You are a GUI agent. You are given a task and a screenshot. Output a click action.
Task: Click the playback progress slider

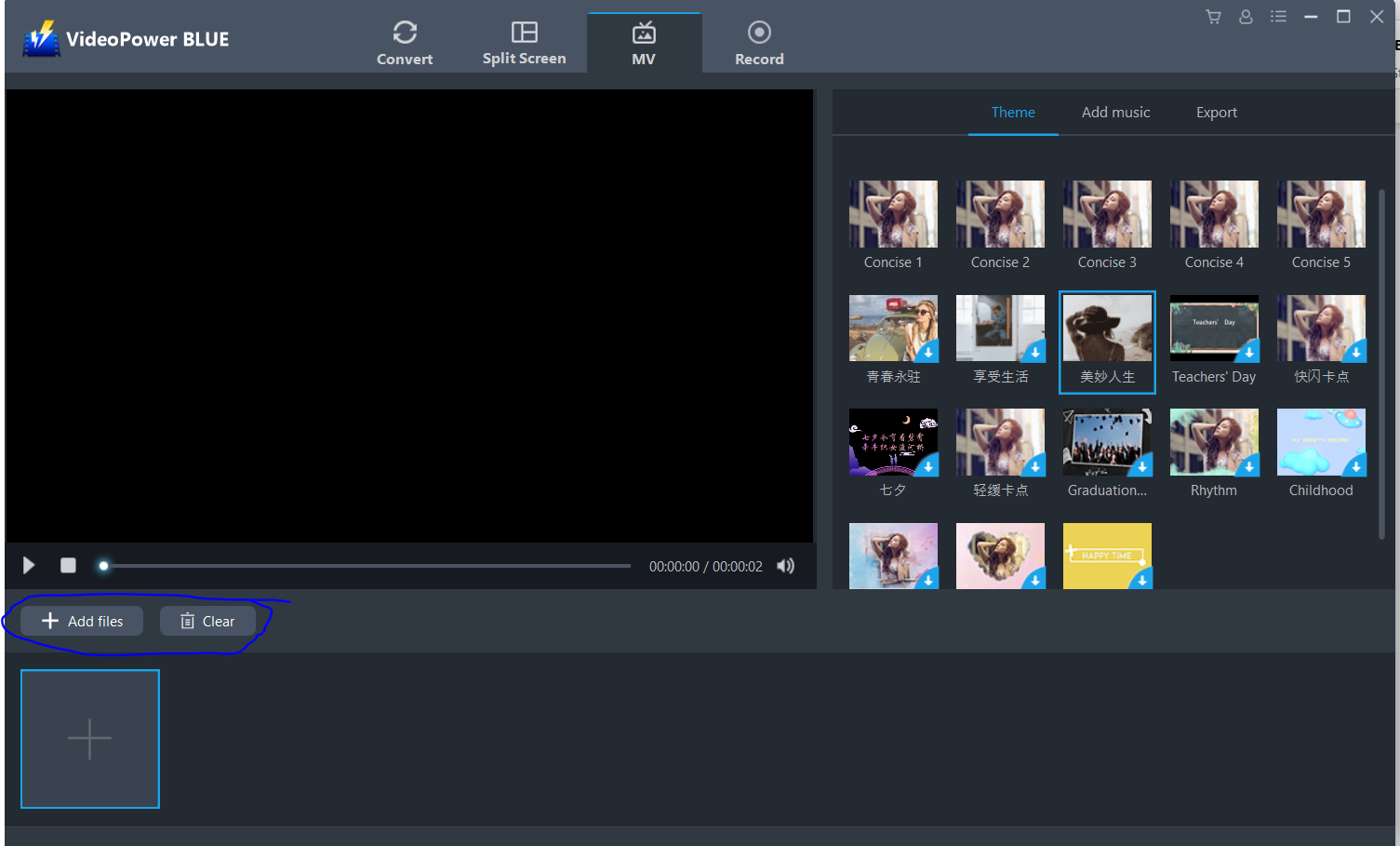coord(363,565)
